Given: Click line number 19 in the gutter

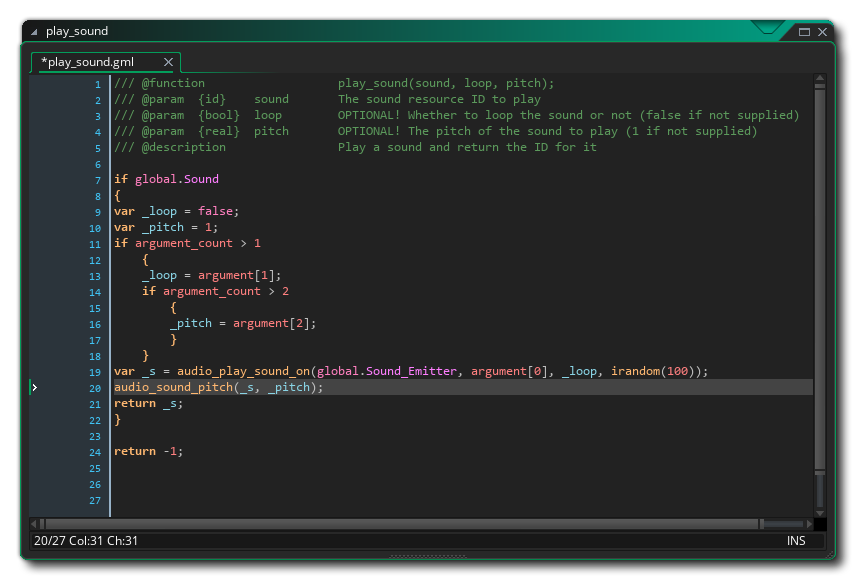Looking at the screenshot, I should click(95, 372).
